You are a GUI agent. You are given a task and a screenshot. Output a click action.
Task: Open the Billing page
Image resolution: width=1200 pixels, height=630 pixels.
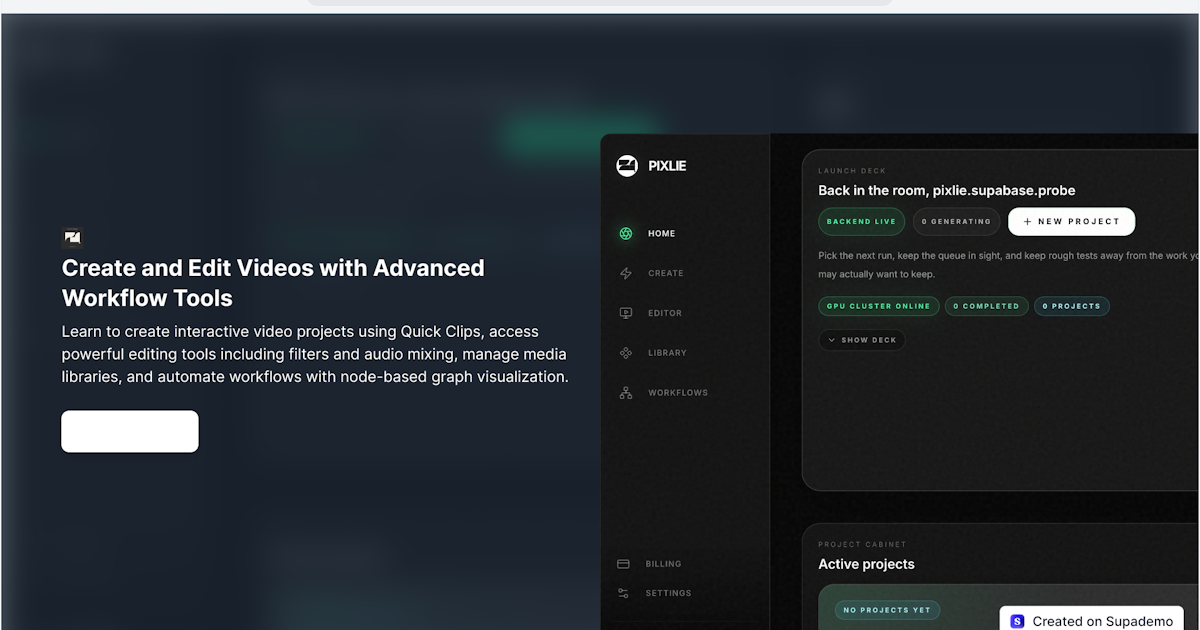(663, 564)
